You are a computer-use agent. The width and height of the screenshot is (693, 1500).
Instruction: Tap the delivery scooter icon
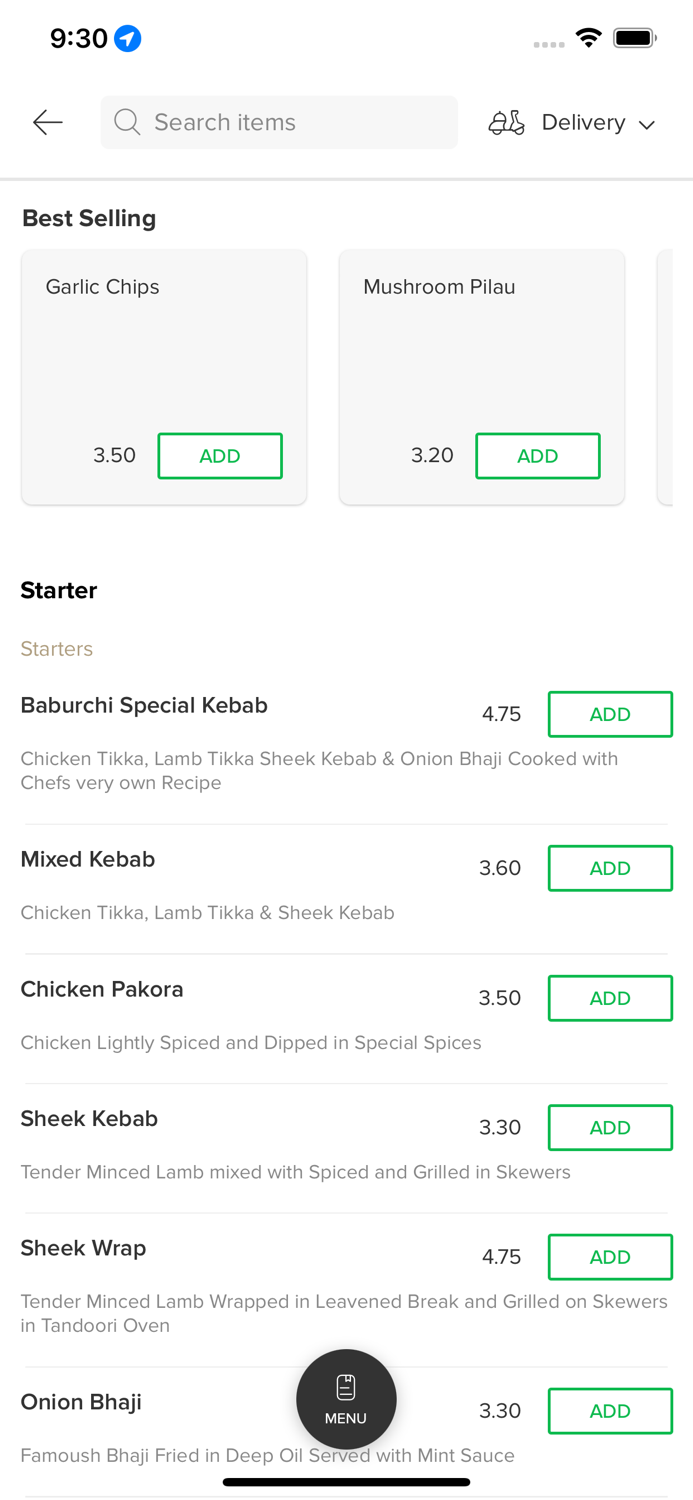(506, 122)
